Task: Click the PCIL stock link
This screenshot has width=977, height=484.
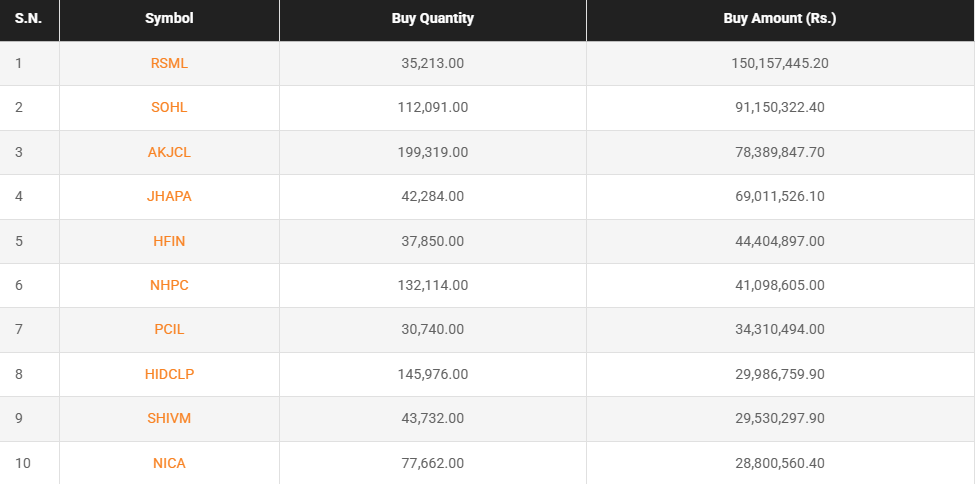Action: [169, 329]
